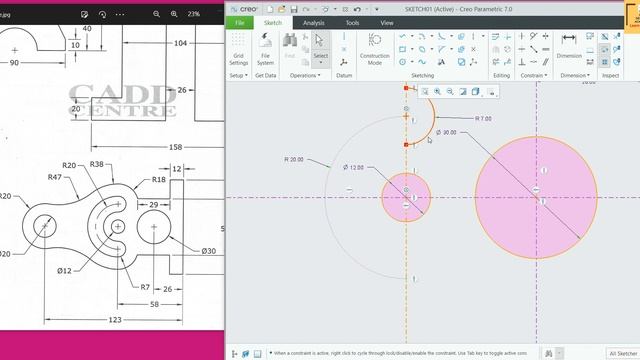Open the All Sketcher selection filter

(x=622, y=353)
